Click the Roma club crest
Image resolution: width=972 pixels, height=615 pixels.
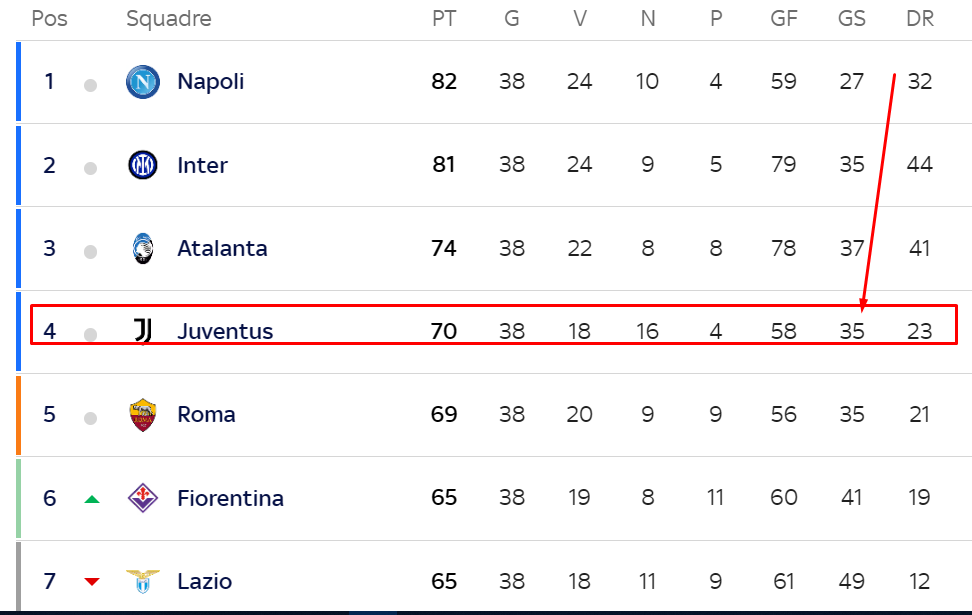143,415
